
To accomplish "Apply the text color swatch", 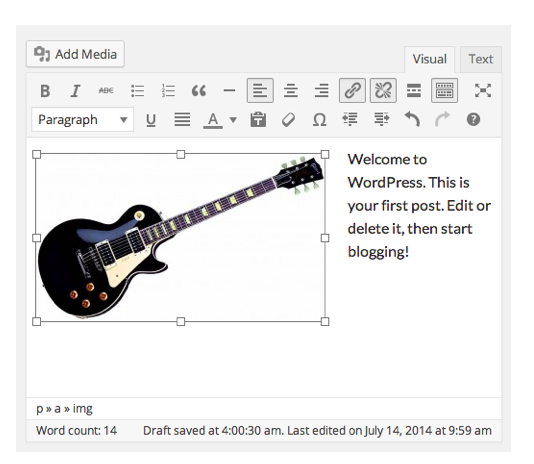I will pyautogui.click(x=213, y=120).
